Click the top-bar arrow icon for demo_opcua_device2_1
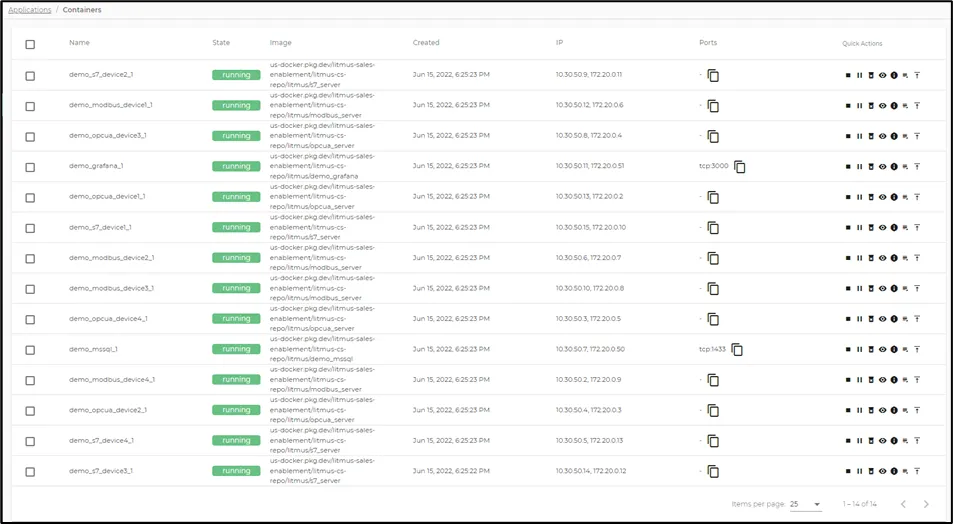This screenshot has width=953, height=524. click(x=917, y=410)
